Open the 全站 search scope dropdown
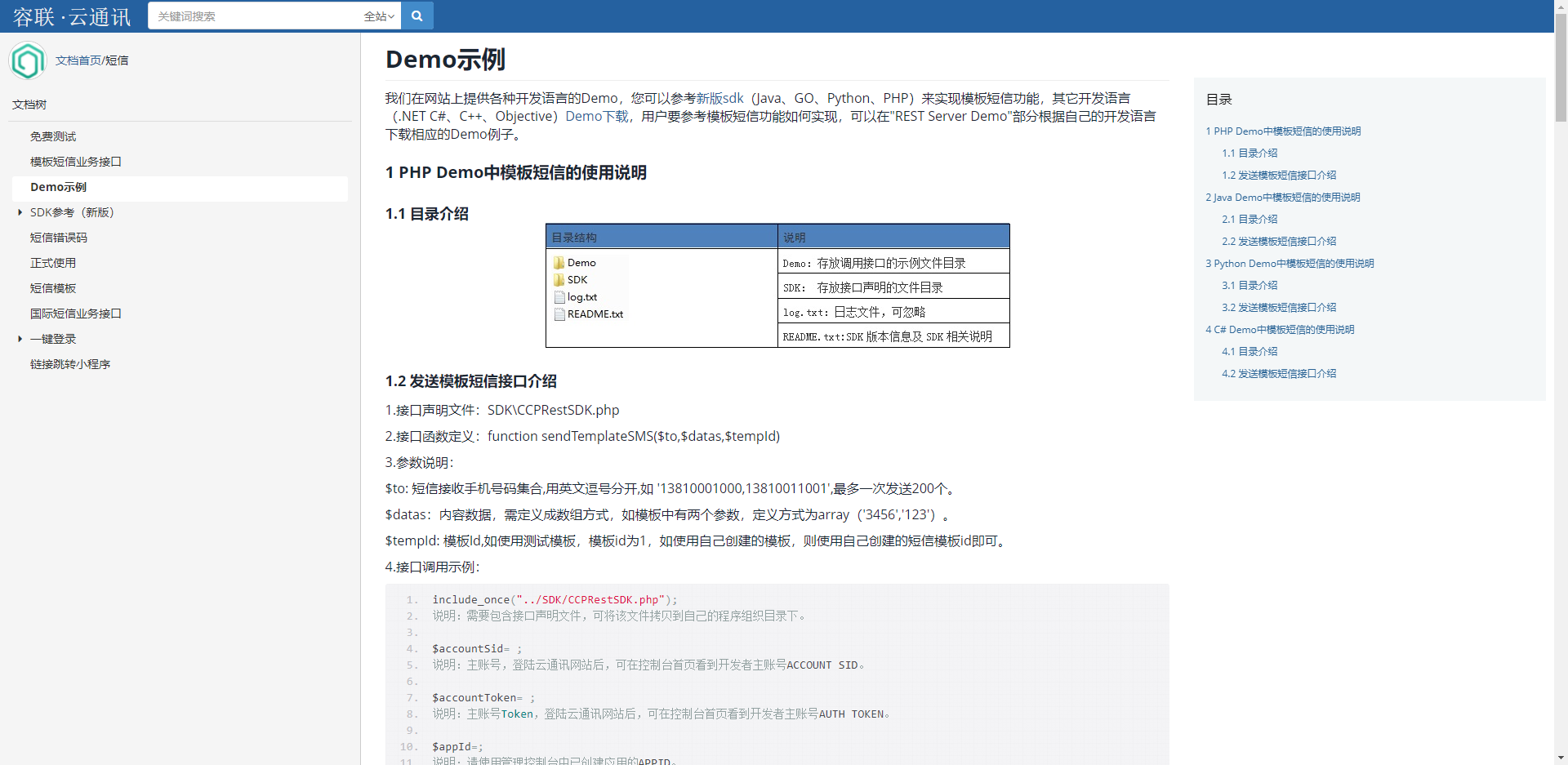 378,15
